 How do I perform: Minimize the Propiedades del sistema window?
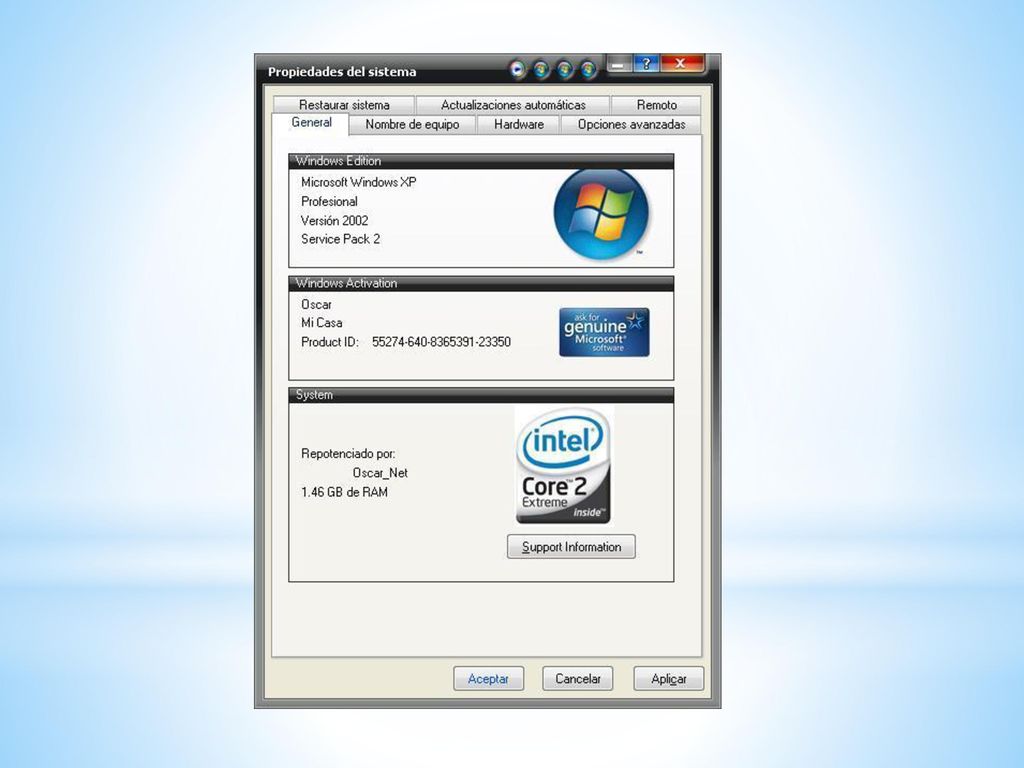click(x=618, y=63)
